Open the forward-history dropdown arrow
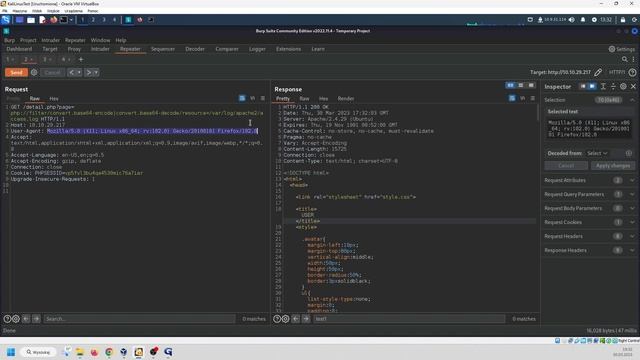This screenshot has width=640, height=360. tap(96, 73)
